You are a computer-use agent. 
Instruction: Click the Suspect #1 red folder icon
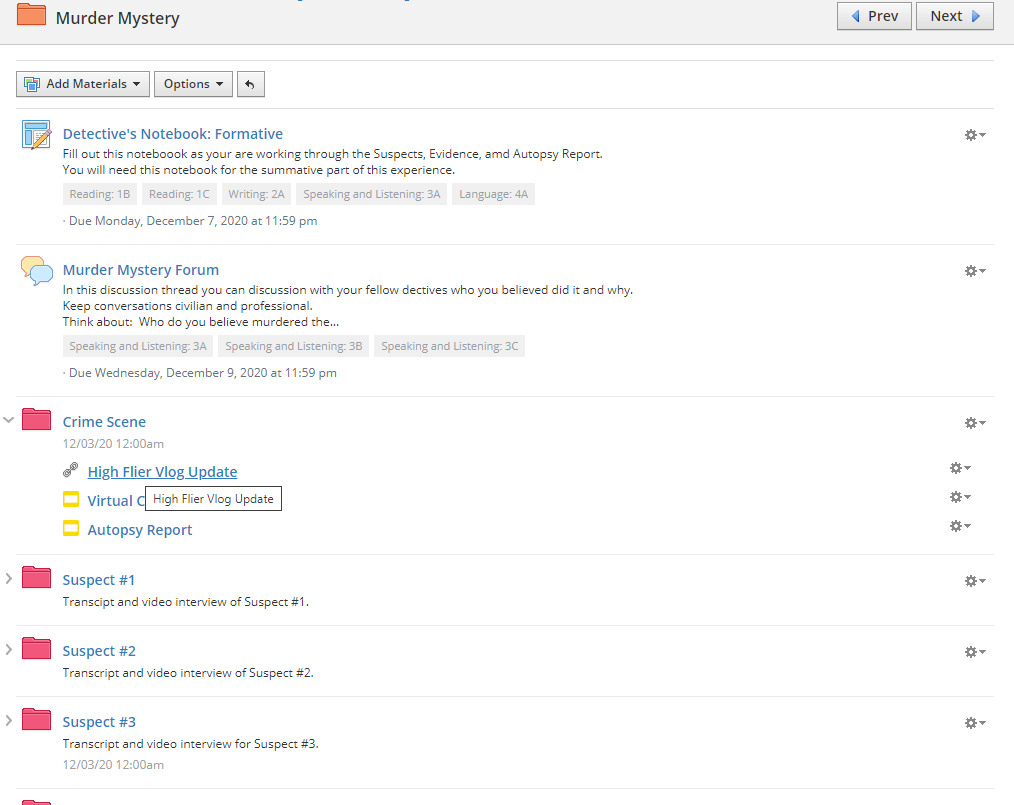click(36, 577)
